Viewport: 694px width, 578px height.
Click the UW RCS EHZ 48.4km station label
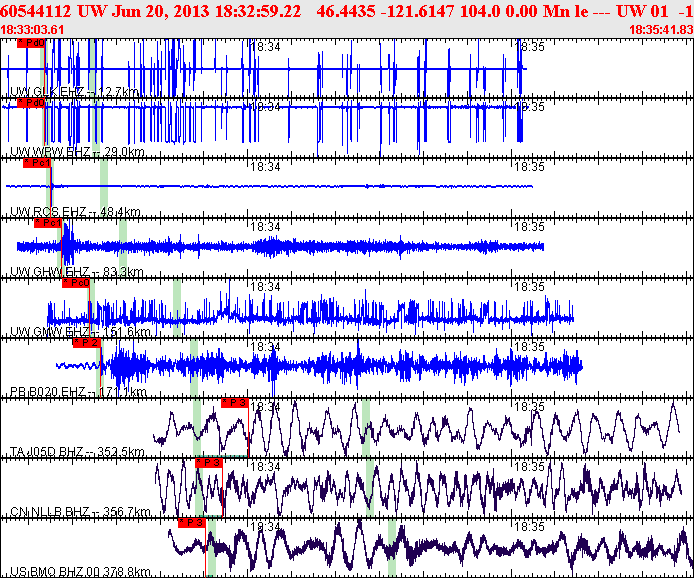pyautogui.click(x=76, y=212)
